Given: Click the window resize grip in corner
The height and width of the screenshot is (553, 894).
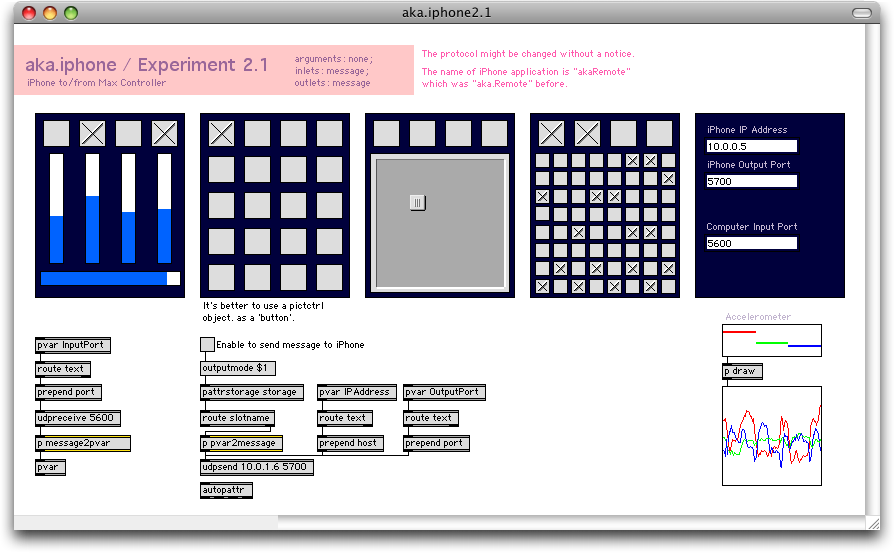Looking at the screenshot, I should [x=873, y=523].
